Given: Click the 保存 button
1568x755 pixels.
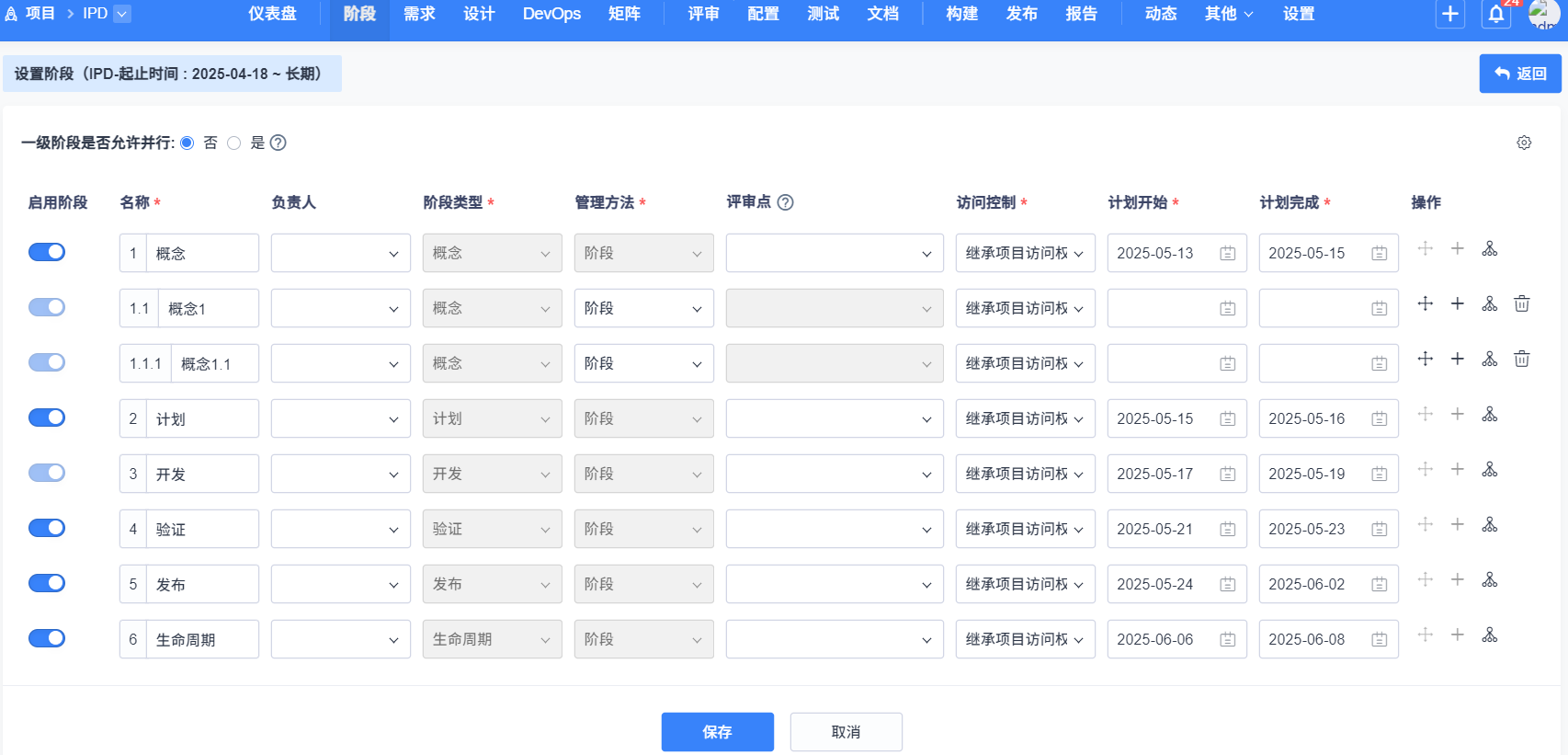Looking at the screenshot, I should [x=717, y=732].
